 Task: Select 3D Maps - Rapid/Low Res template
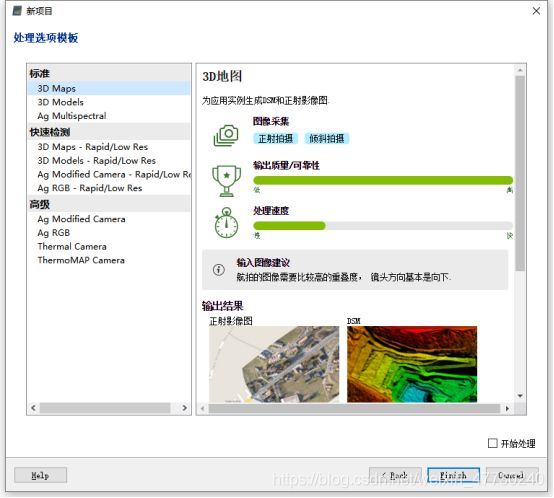[109, 147]
